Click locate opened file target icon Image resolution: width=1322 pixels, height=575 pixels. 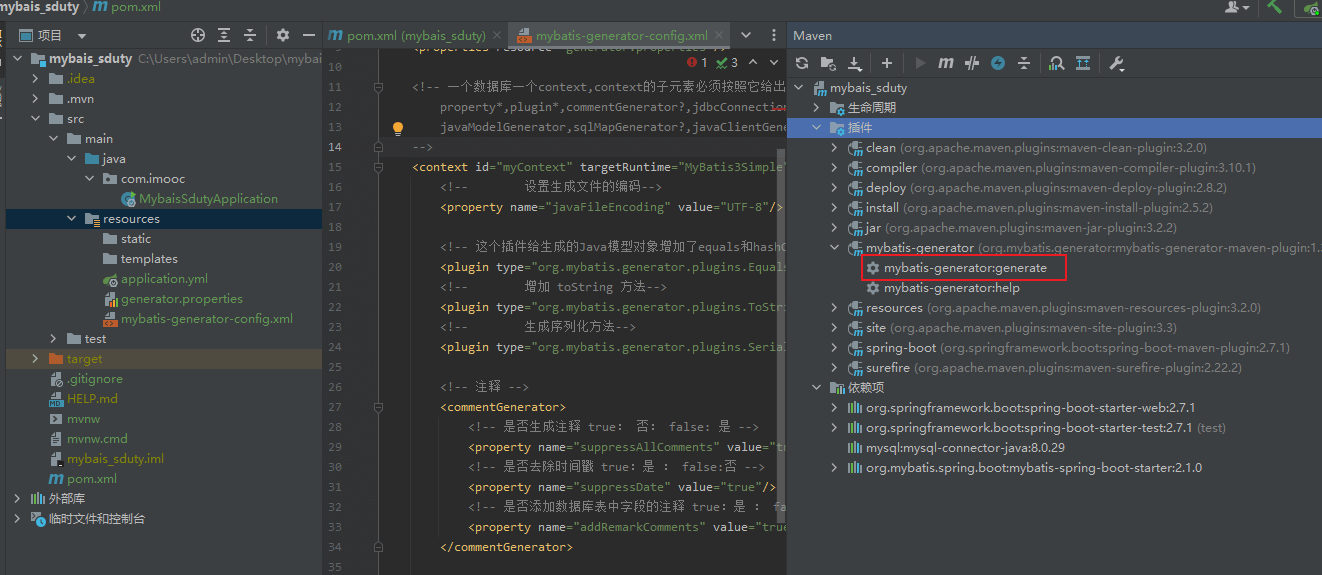point(198,35)
